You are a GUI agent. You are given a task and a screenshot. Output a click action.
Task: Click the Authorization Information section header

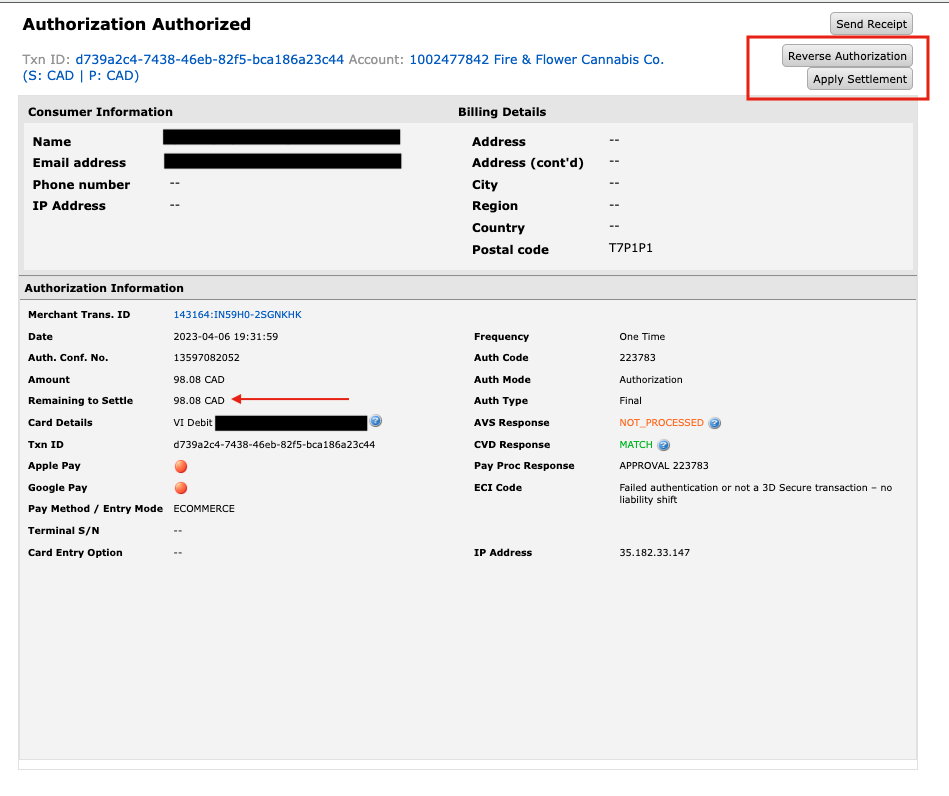tap(104, 288)
